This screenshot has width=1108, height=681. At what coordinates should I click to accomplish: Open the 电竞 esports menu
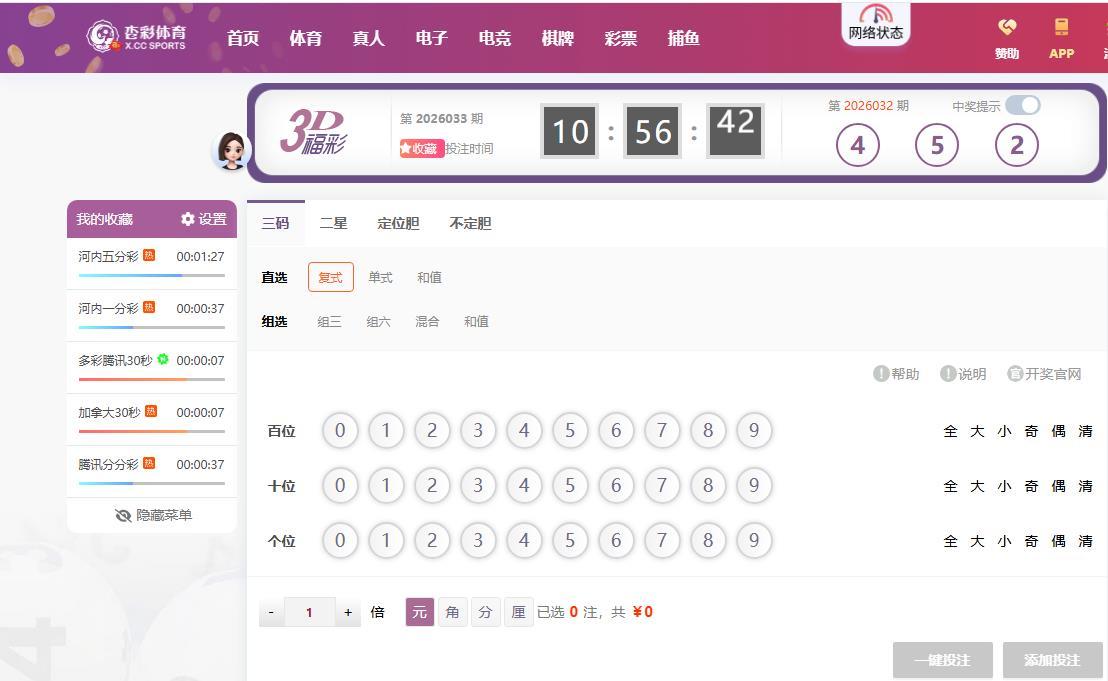tap(495, 38)
